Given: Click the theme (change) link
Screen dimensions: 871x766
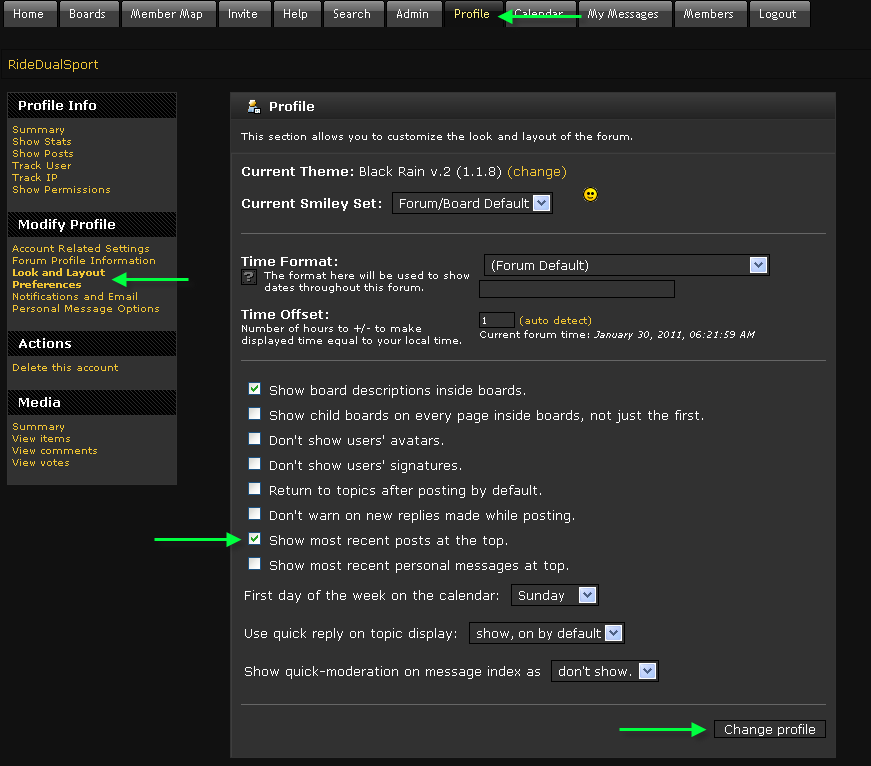Looking at the screenshot, I should 537,172.
